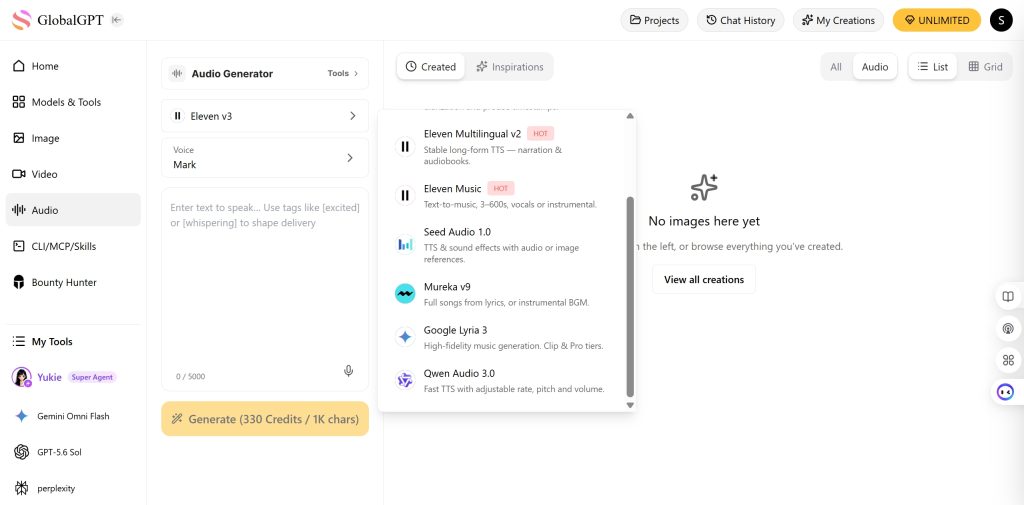Click View all creations button
Image resolution: width=1024 pixels, height=505 pixels.
[x=704, y=279]
